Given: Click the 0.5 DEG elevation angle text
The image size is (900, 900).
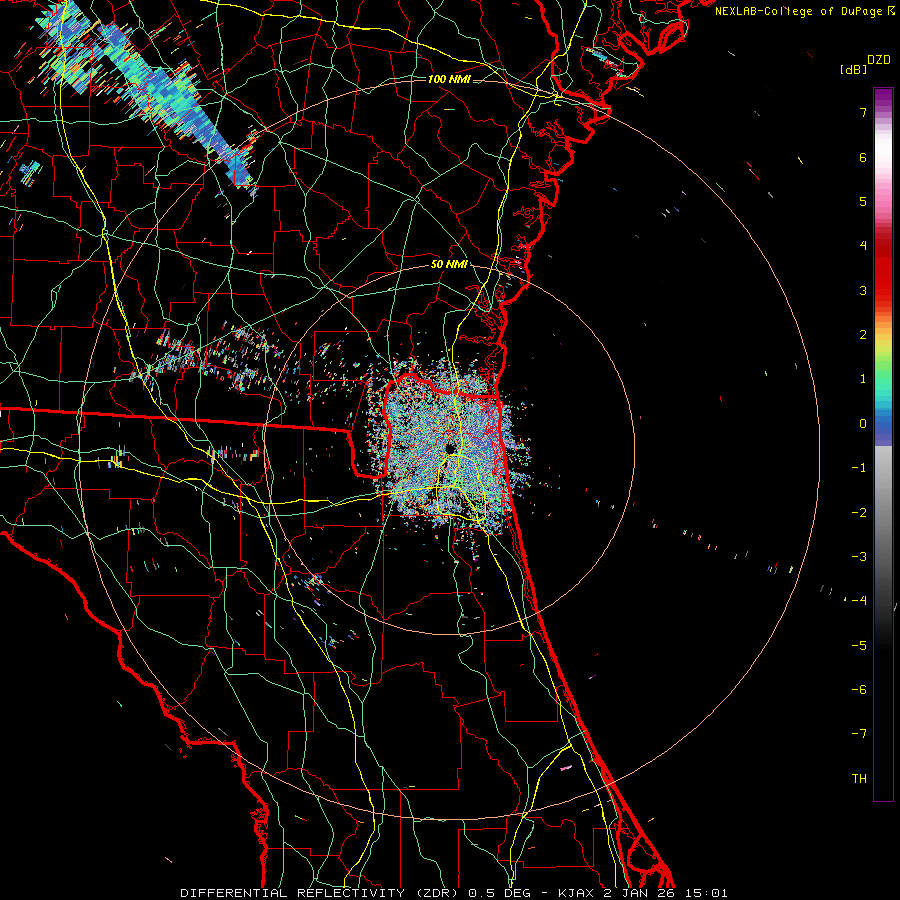Looking at the screenshot, I should tap(500, 893).
